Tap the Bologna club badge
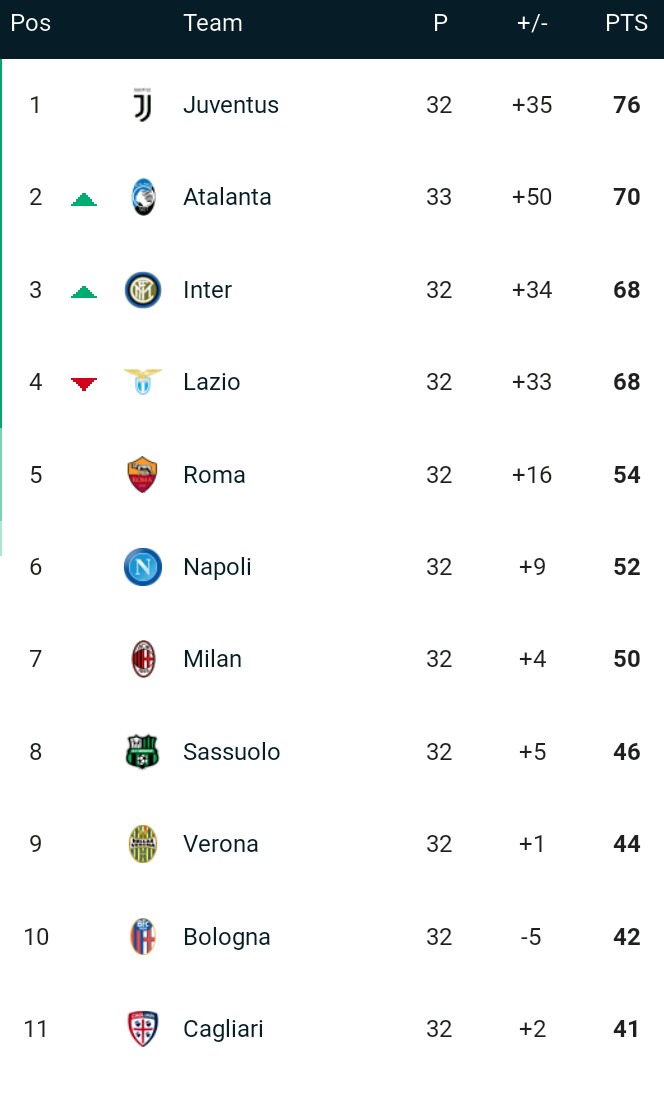Viewport: 664px width, 1100px height. (x=143, y=937)
